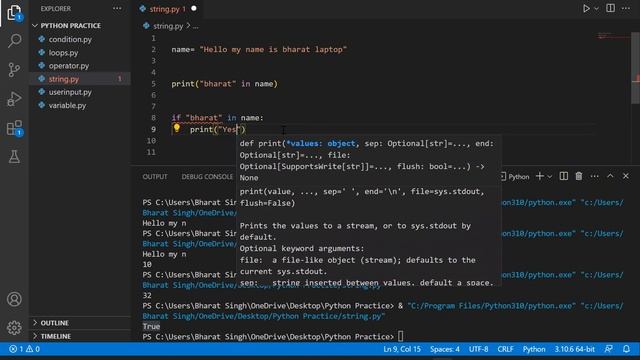The width and height of the screenshot is (640, 360).
Task: Create a new terminal with plus
Action: tap(540, 176)
